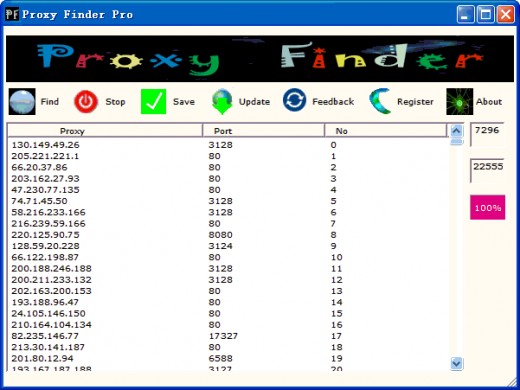Maximize the Proxy Finder Pro window
Viewport: 520px width, 390px height.
pyautogui.click(x=485, y=14)
